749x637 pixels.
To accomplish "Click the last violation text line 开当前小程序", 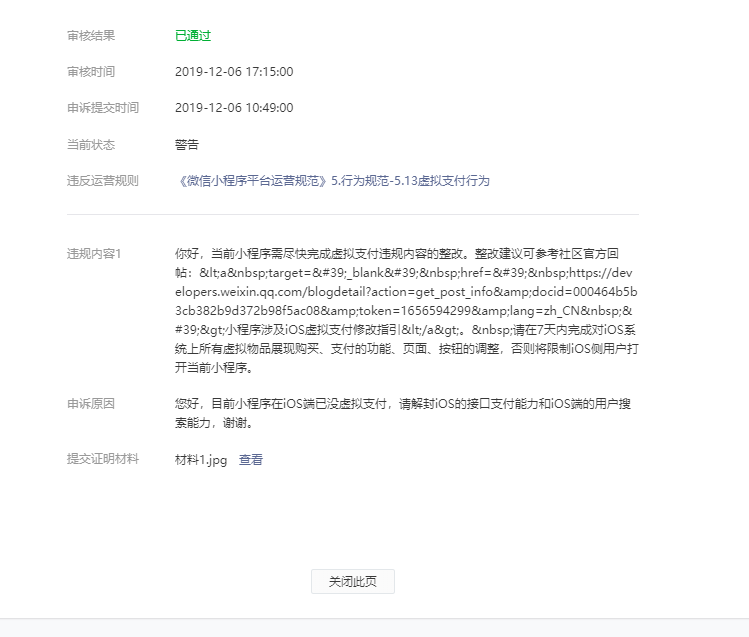I will (x=214, y=368).
